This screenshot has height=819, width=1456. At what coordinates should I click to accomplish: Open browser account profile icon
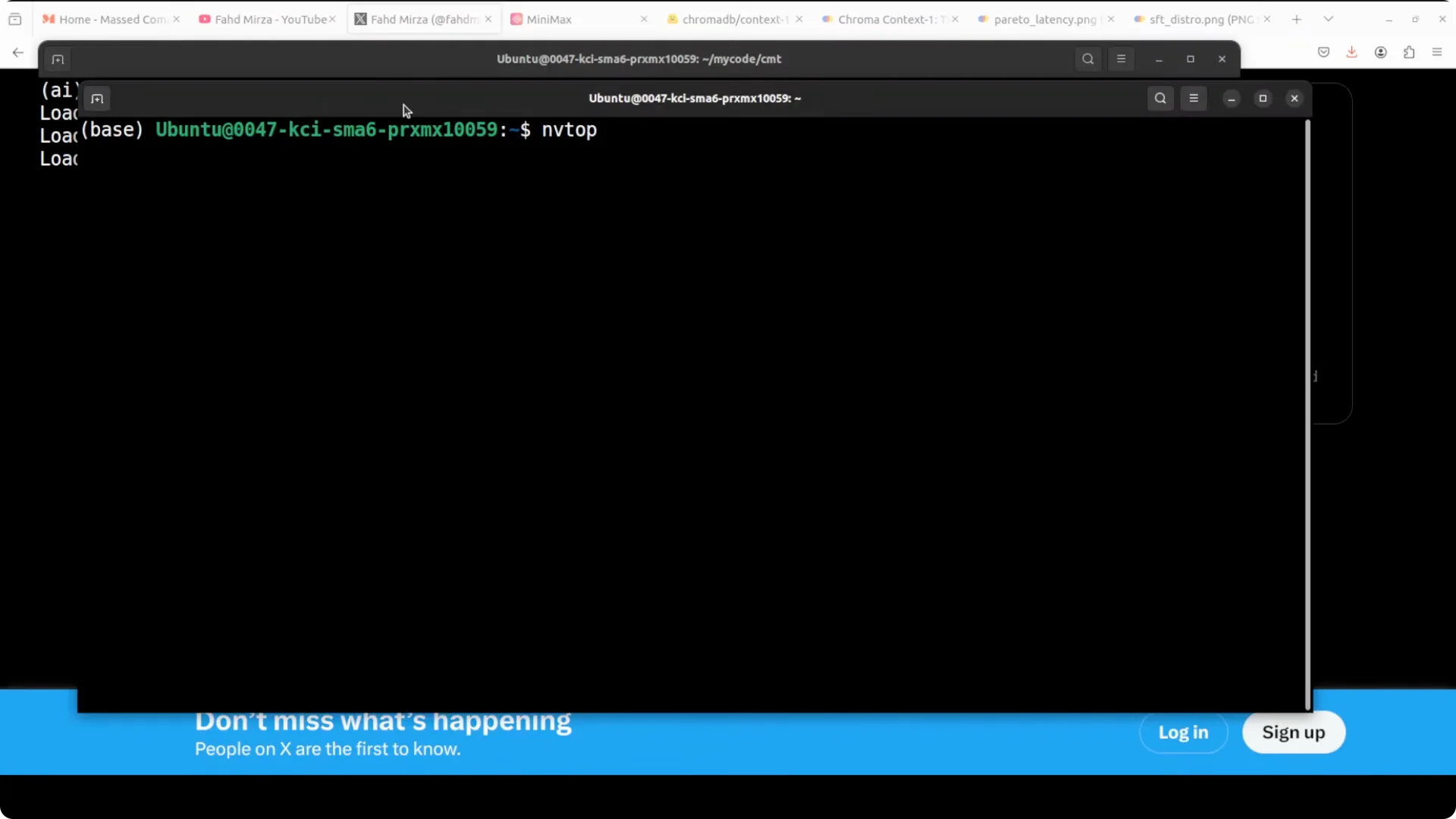point(1380,52)
